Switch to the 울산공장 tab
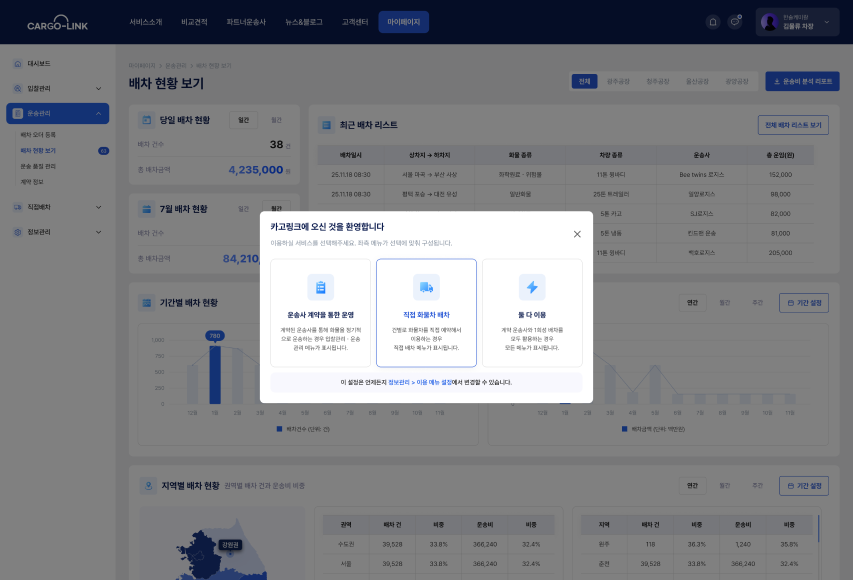The width and height of the screenshot is (853, 580). pos(697,82)
